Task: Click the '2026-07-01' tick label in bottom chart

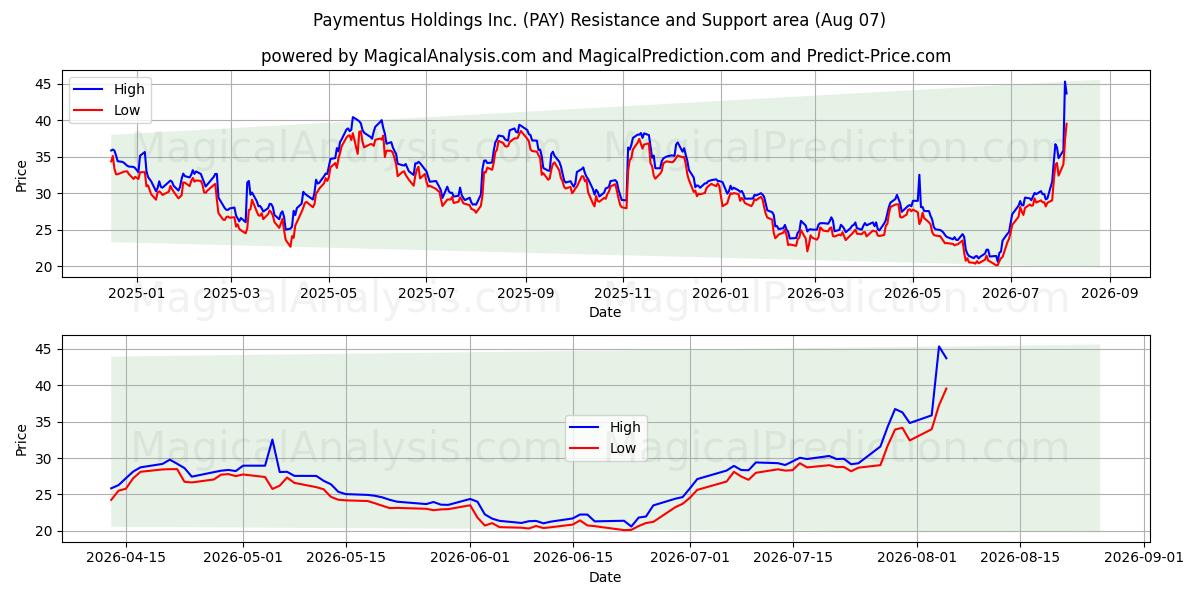Action: point(690,558)
